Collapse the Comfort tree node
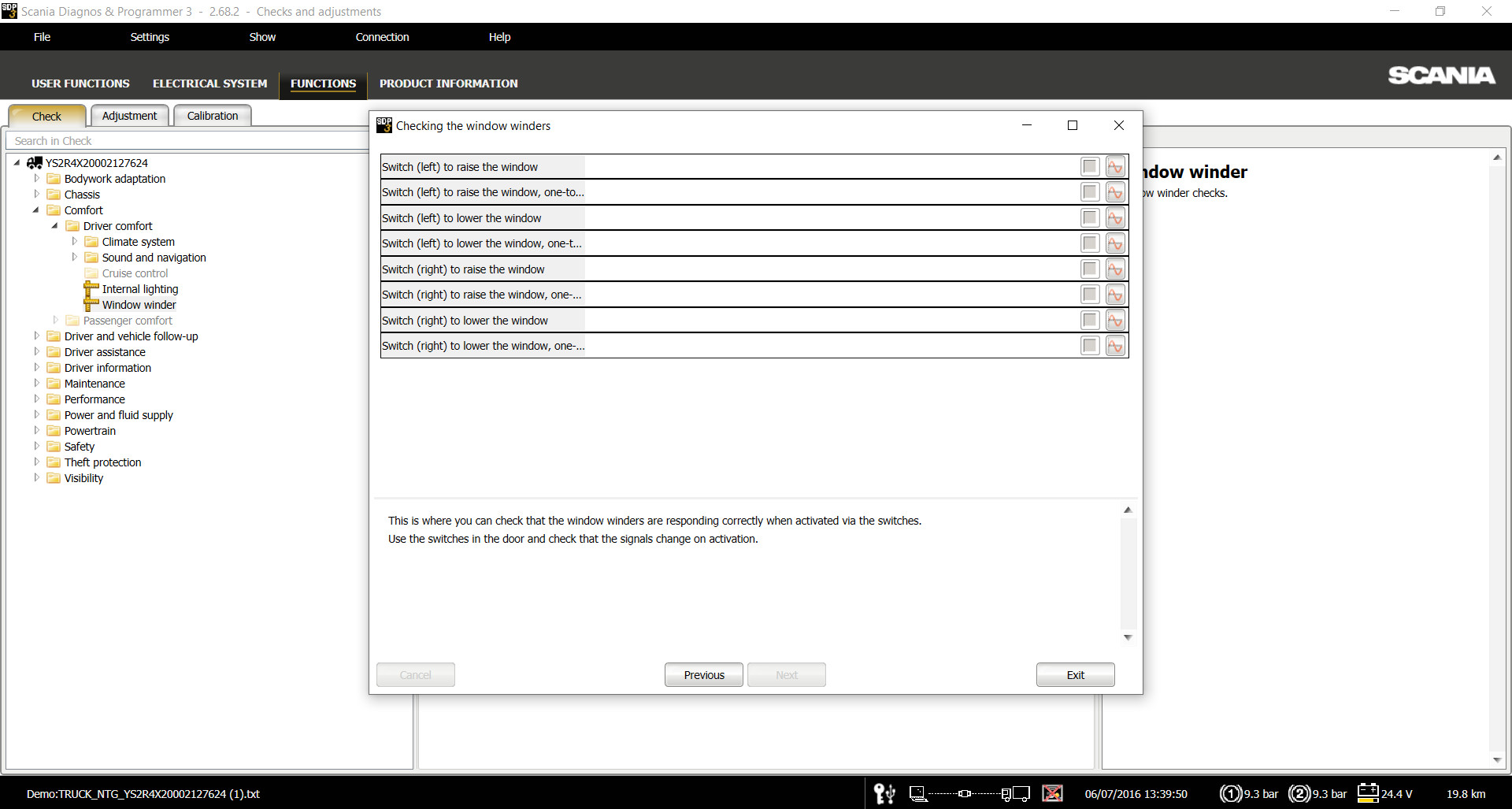Image resolution: width=1512 pixels, height=809 pixels. pyautogui.click(x=36, y=210)
